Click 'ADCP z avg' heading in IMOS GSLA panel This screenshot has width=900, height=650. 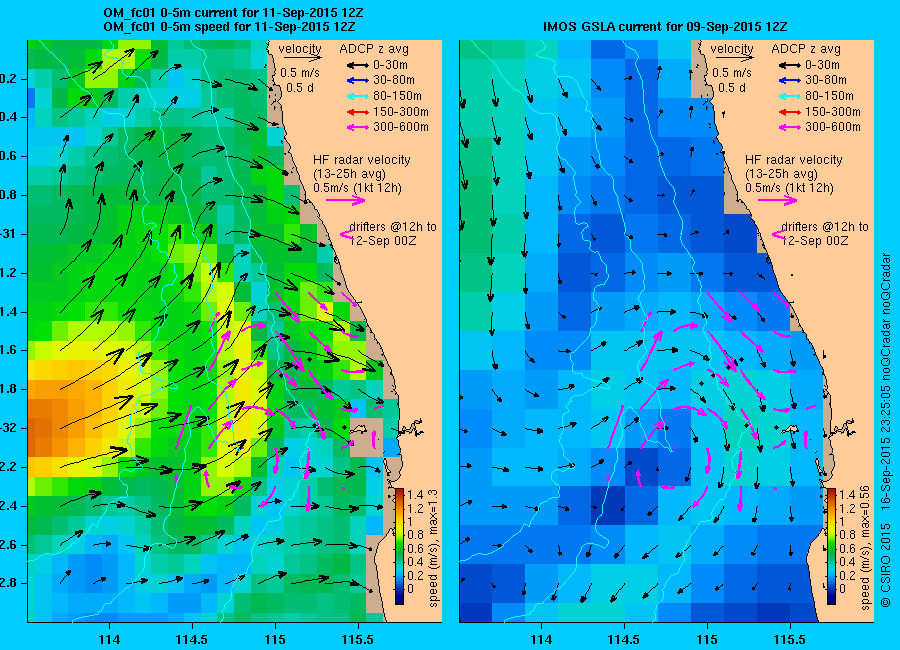pyautogui.click(x=806, y=49)
